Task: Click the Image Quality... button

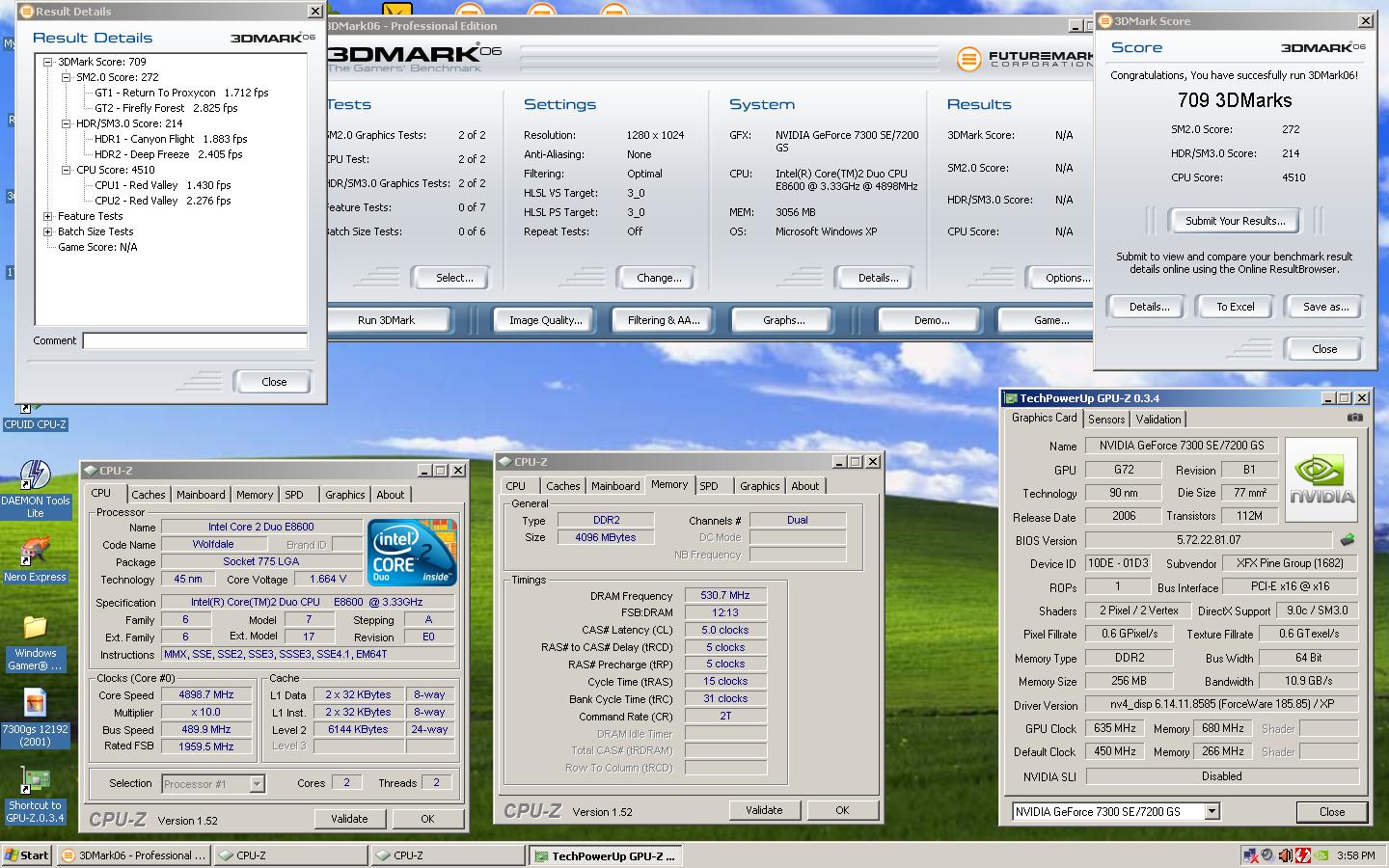Action: (546, 320)
